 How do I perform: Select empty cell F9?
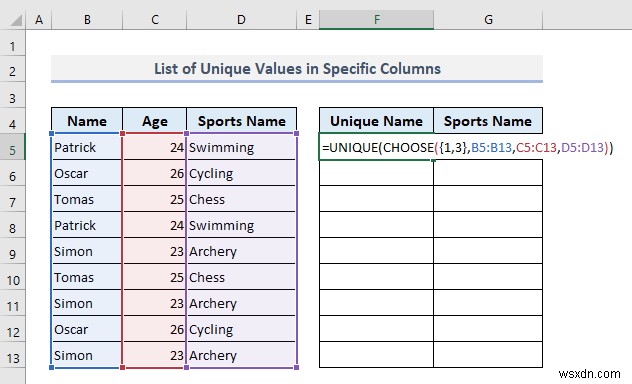pos(376,251)
